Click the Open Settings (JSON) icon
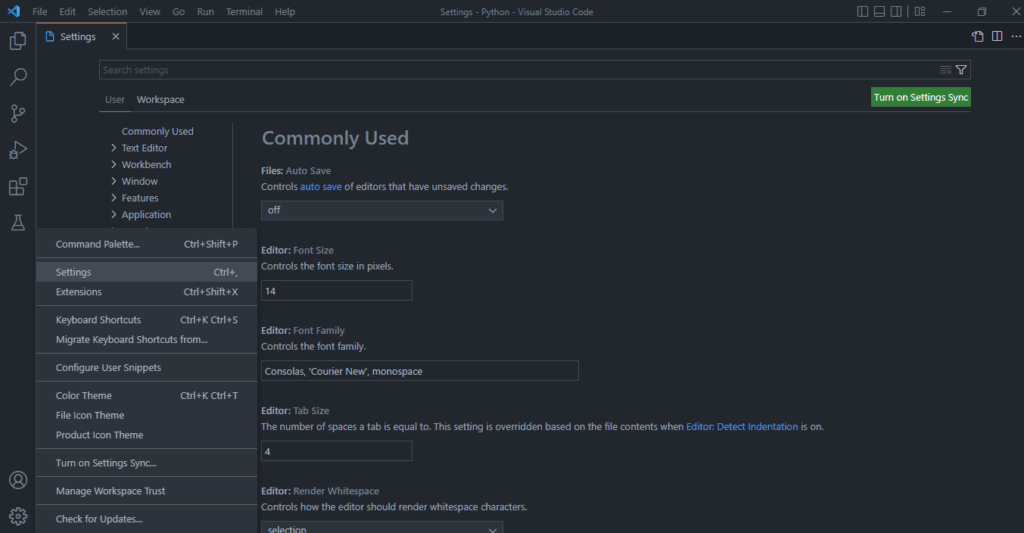 (977, 37)
